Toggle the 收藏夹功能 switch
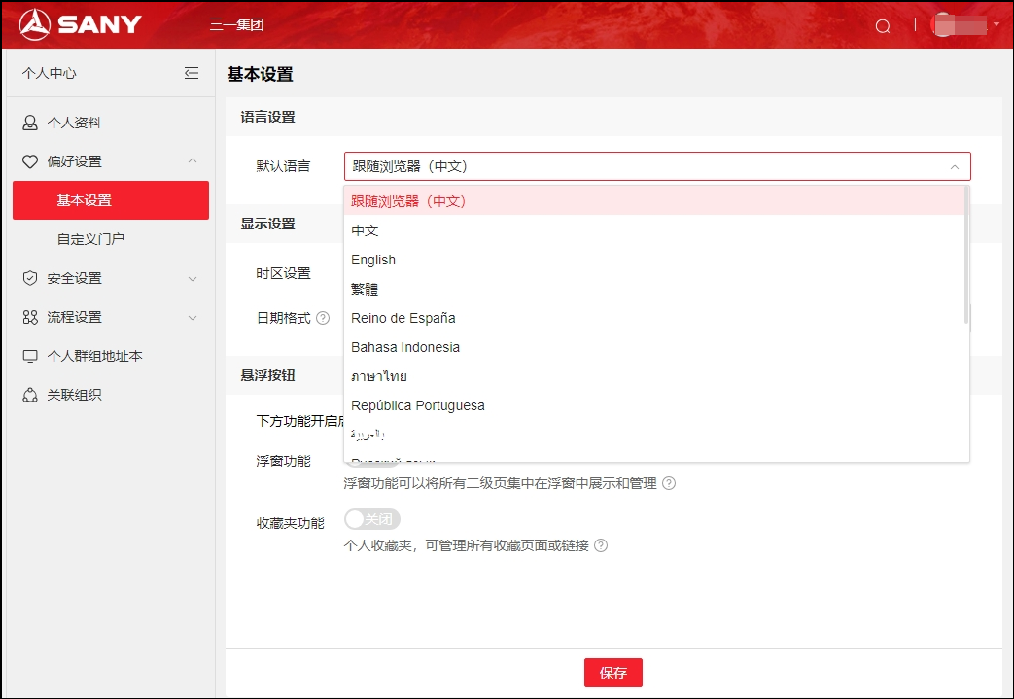The height and width of the screenshot is (699, 1014). click(372, 519)
